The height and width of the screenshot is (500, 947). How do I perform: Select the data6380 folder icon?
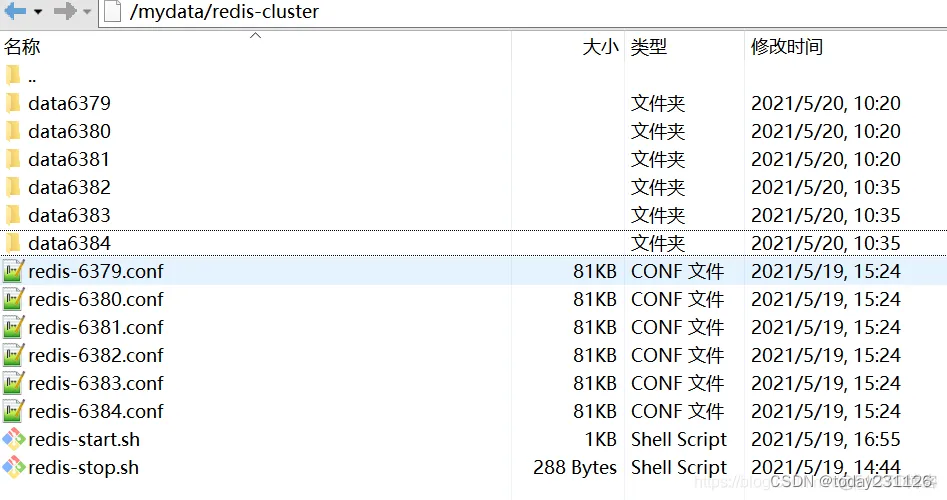click(x=13, y=131)
